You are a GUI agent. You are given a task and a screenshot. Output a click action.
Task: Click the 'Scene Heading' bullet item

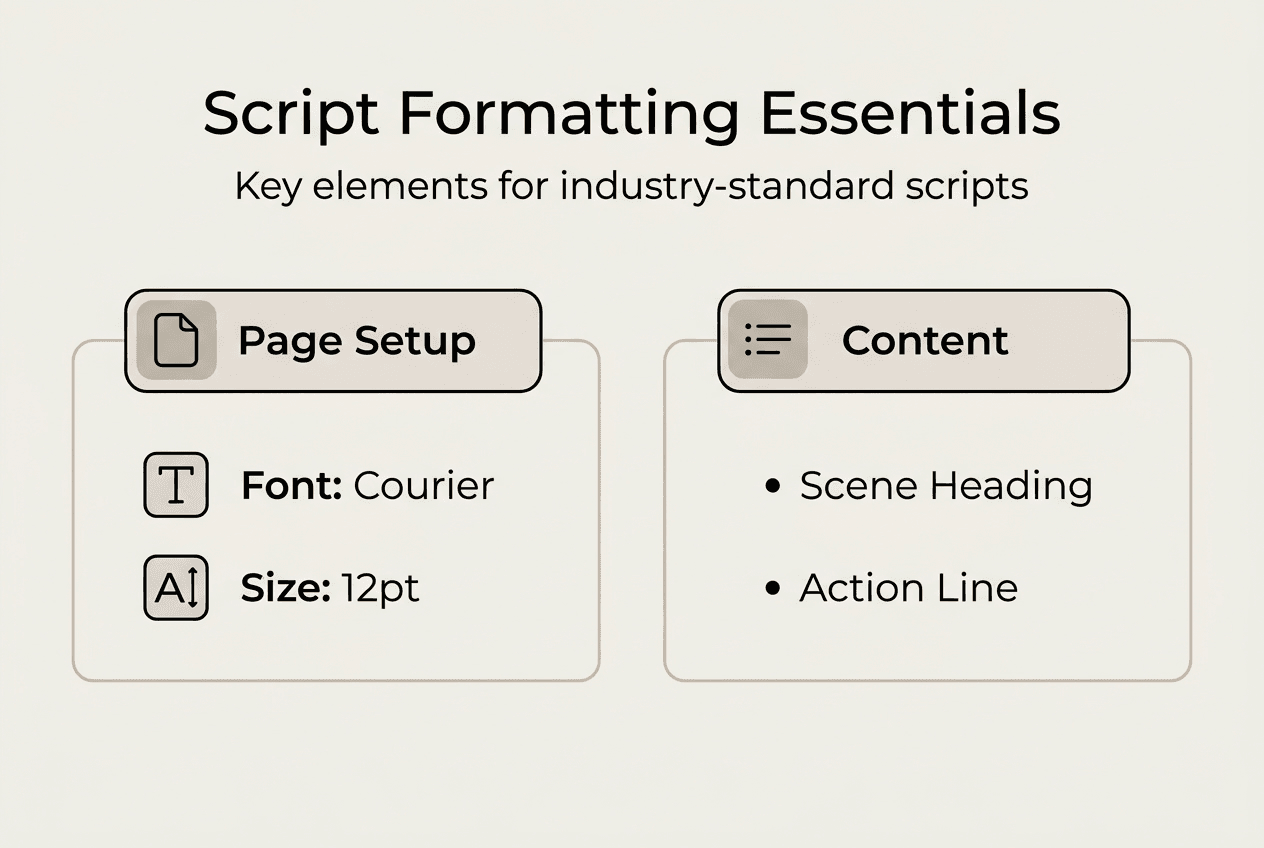tap(927, 486)
